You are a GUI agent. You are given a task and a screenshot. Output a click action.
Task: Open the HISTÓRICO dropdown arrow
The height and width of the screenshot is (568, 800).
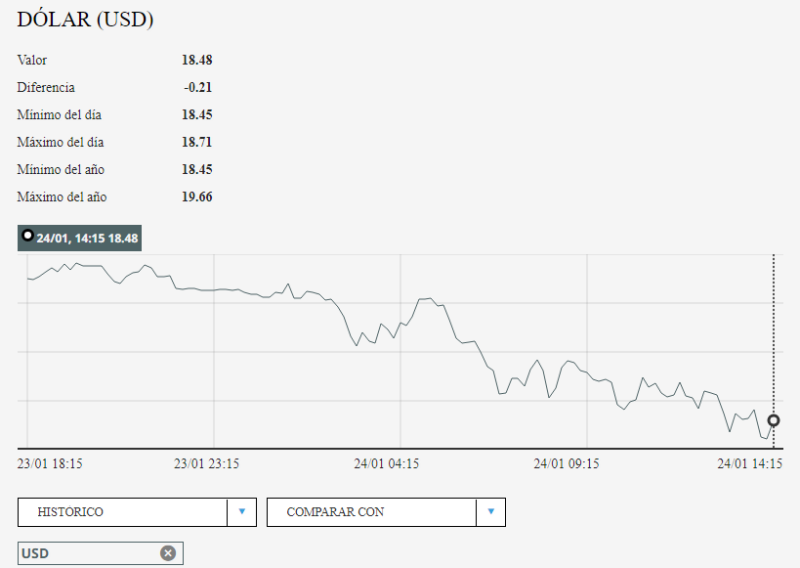[242, 512]
